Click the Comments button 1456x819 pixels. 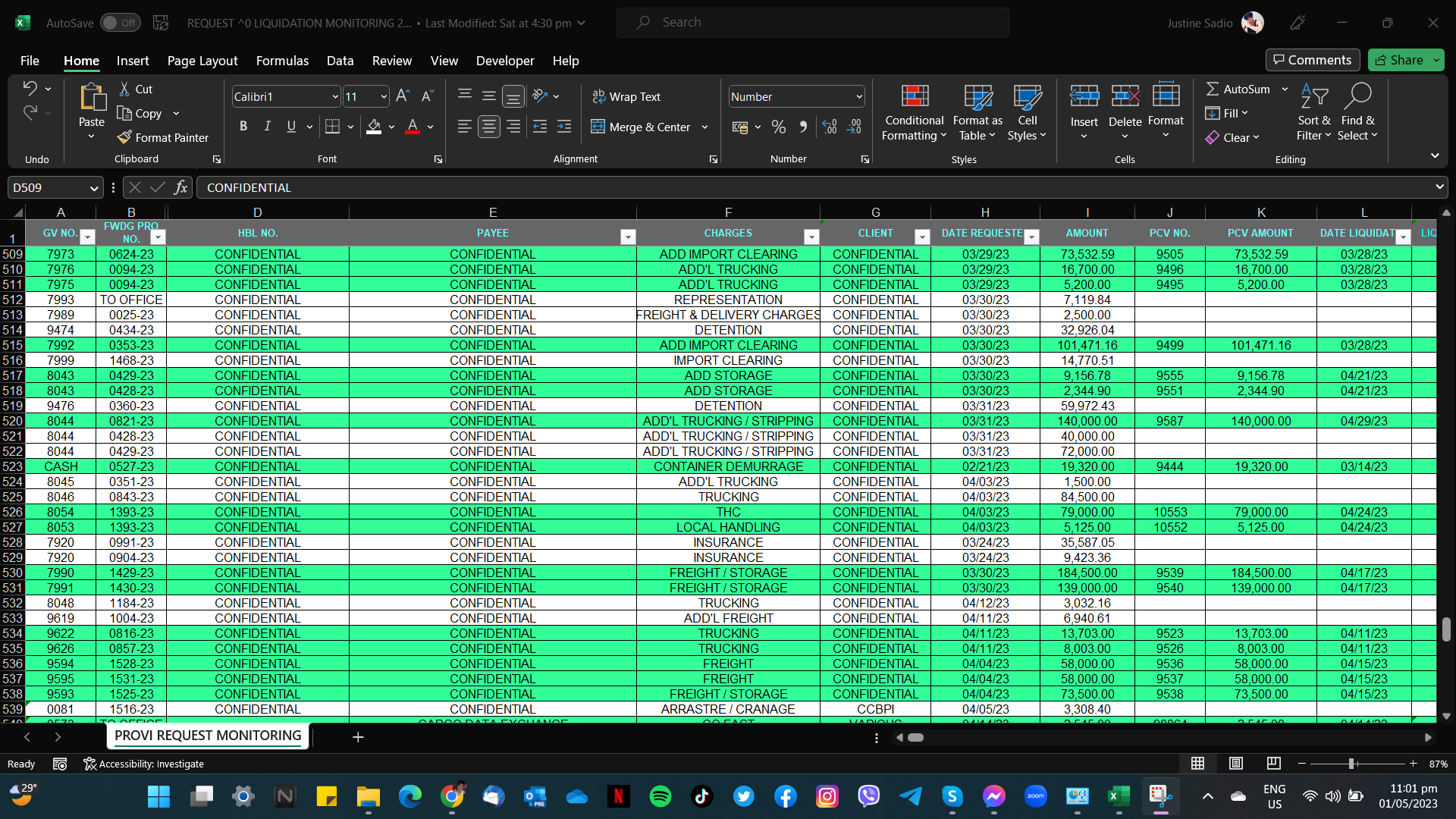(1312, 60)
